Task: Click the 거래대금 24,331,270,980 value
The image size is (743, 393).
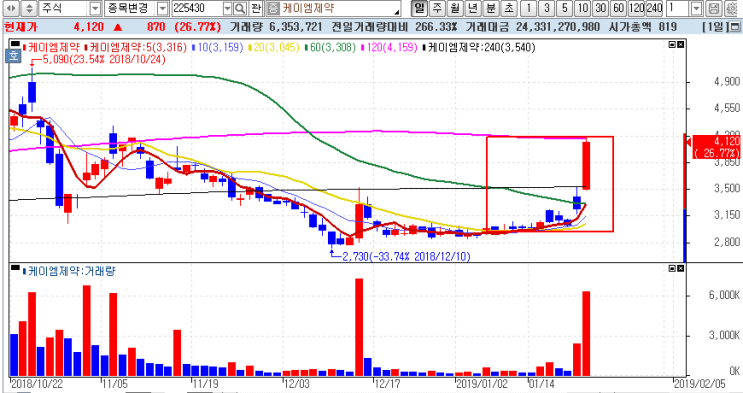Action: [x=558, y=27]
